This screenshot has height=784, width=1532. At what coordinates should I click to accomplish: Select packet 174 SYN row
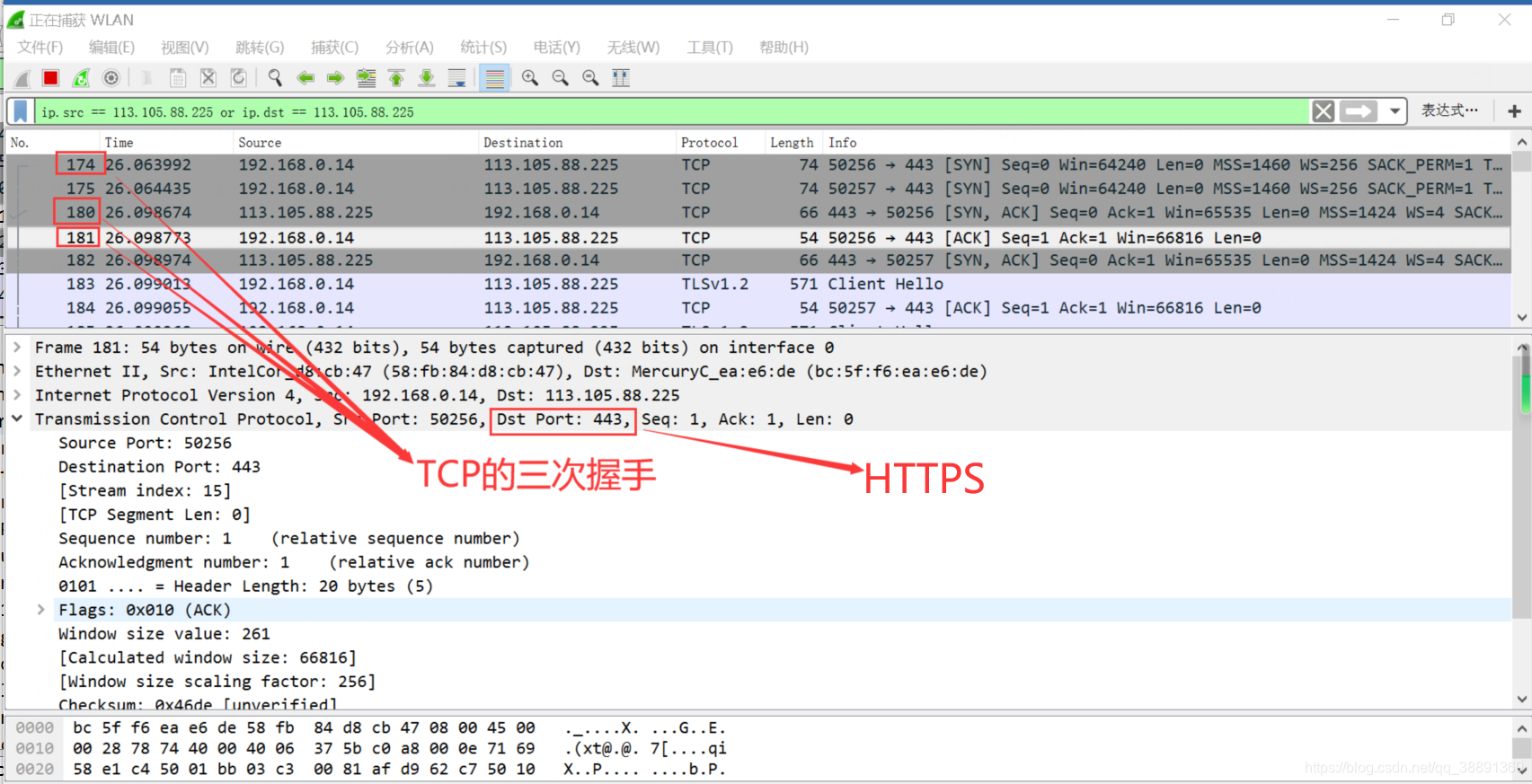(x=758, y=165)
